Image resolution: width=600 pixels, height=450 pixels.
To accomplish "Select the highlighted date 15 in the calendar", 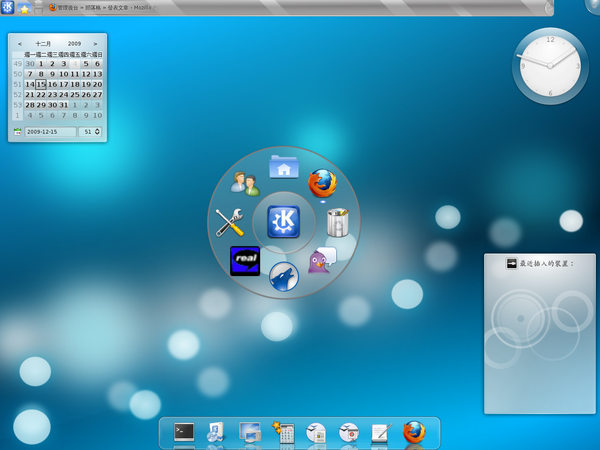I will click(41, 84).
